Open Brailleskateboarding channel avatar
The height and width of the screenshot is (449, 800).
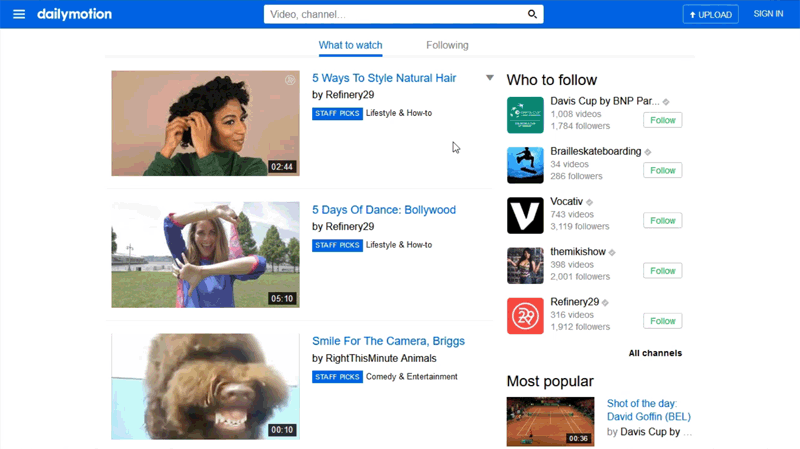[525, 165]
